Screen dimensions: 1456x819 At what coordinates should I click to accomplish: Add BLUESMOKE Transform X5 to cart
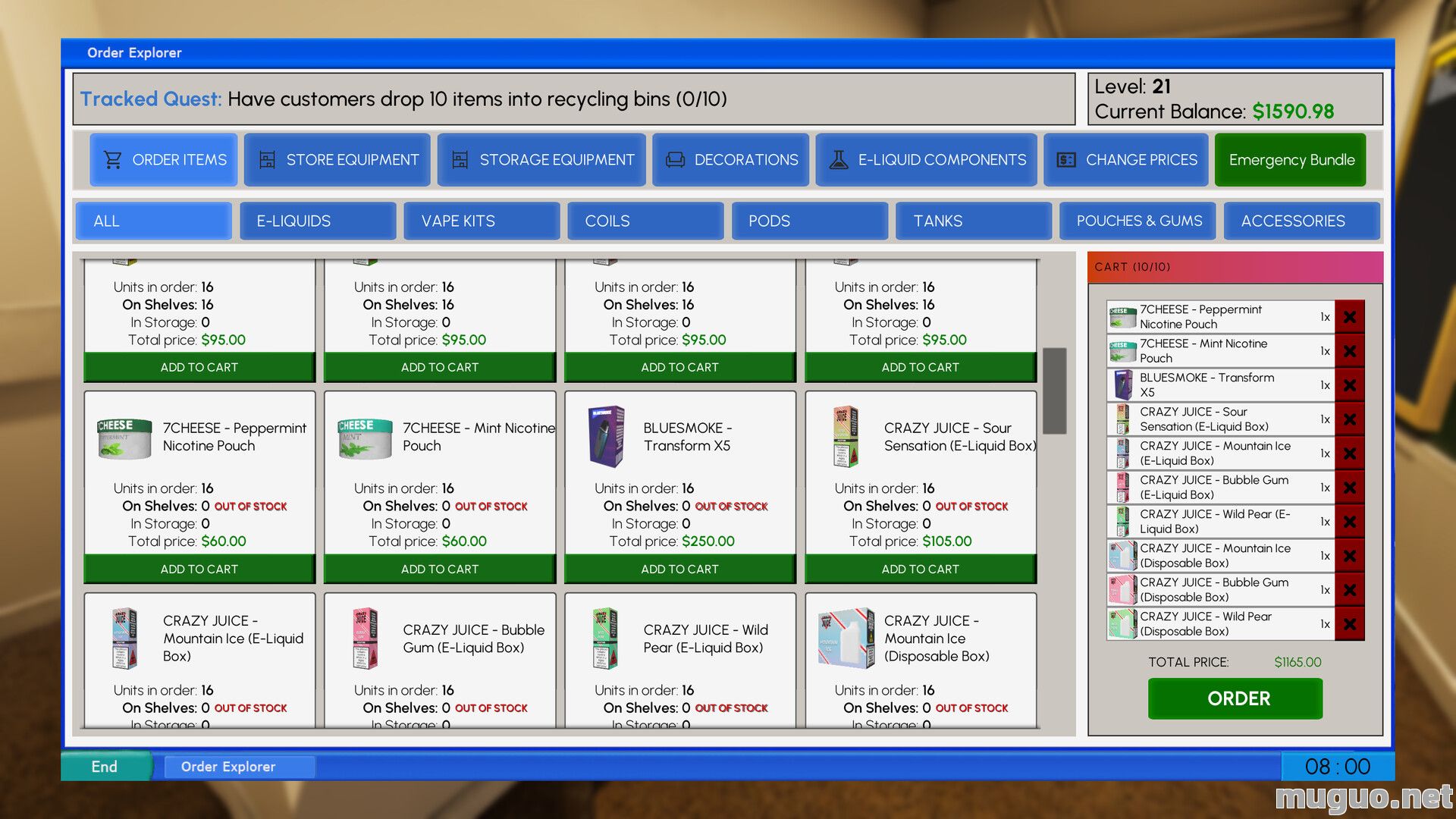[x=680, y=569]
